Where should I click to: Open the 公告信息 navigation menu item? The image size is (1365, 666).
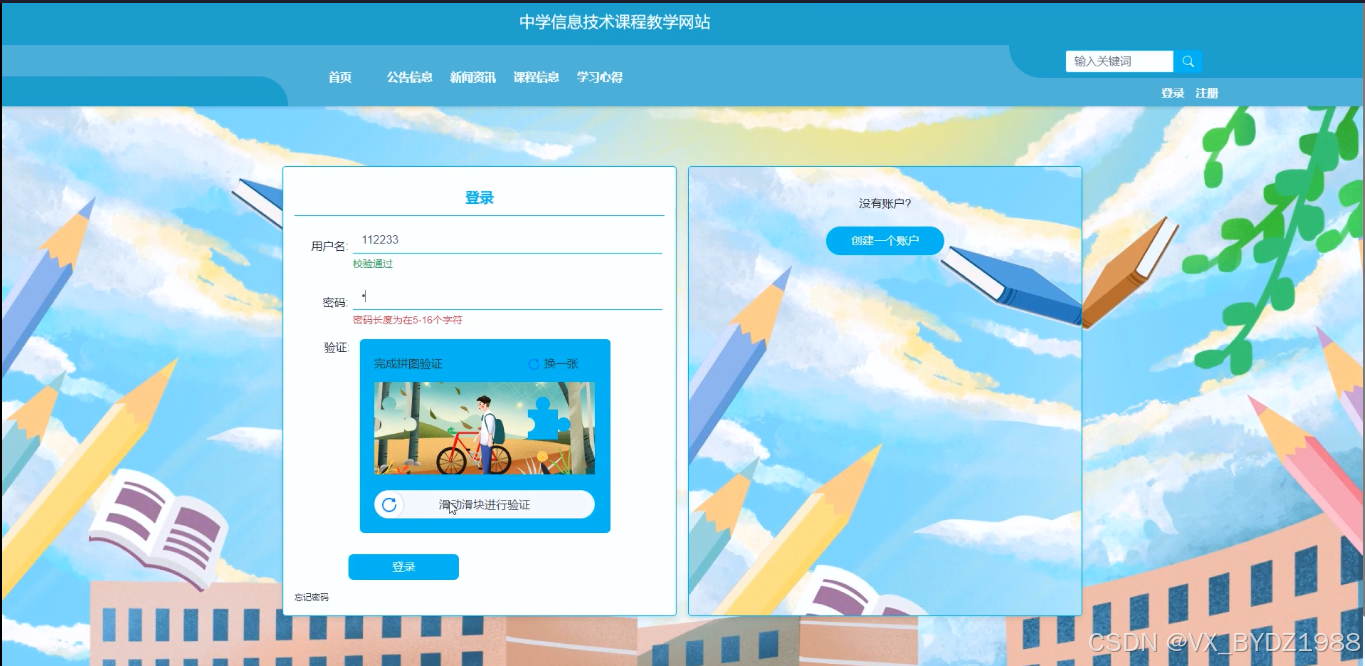(410, 75)
